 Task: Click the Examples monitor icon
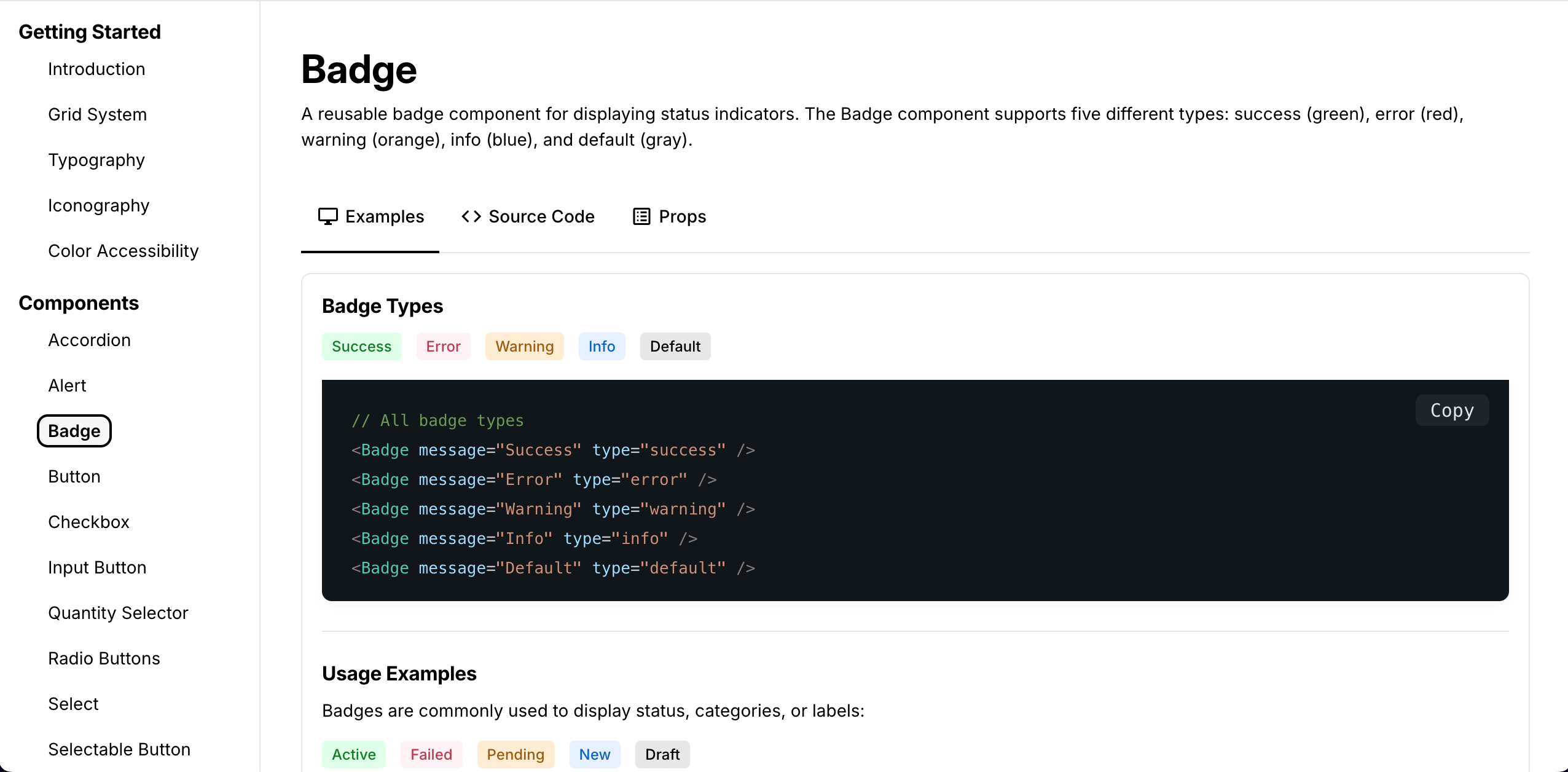(x=328, y=216)
